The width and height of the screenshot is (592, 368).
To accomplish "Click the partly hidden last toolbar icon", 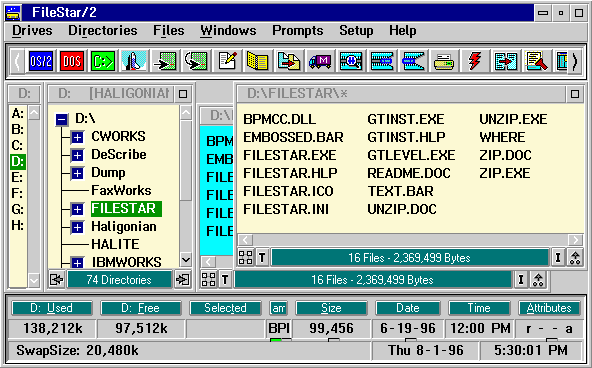I will pos(562,61).
